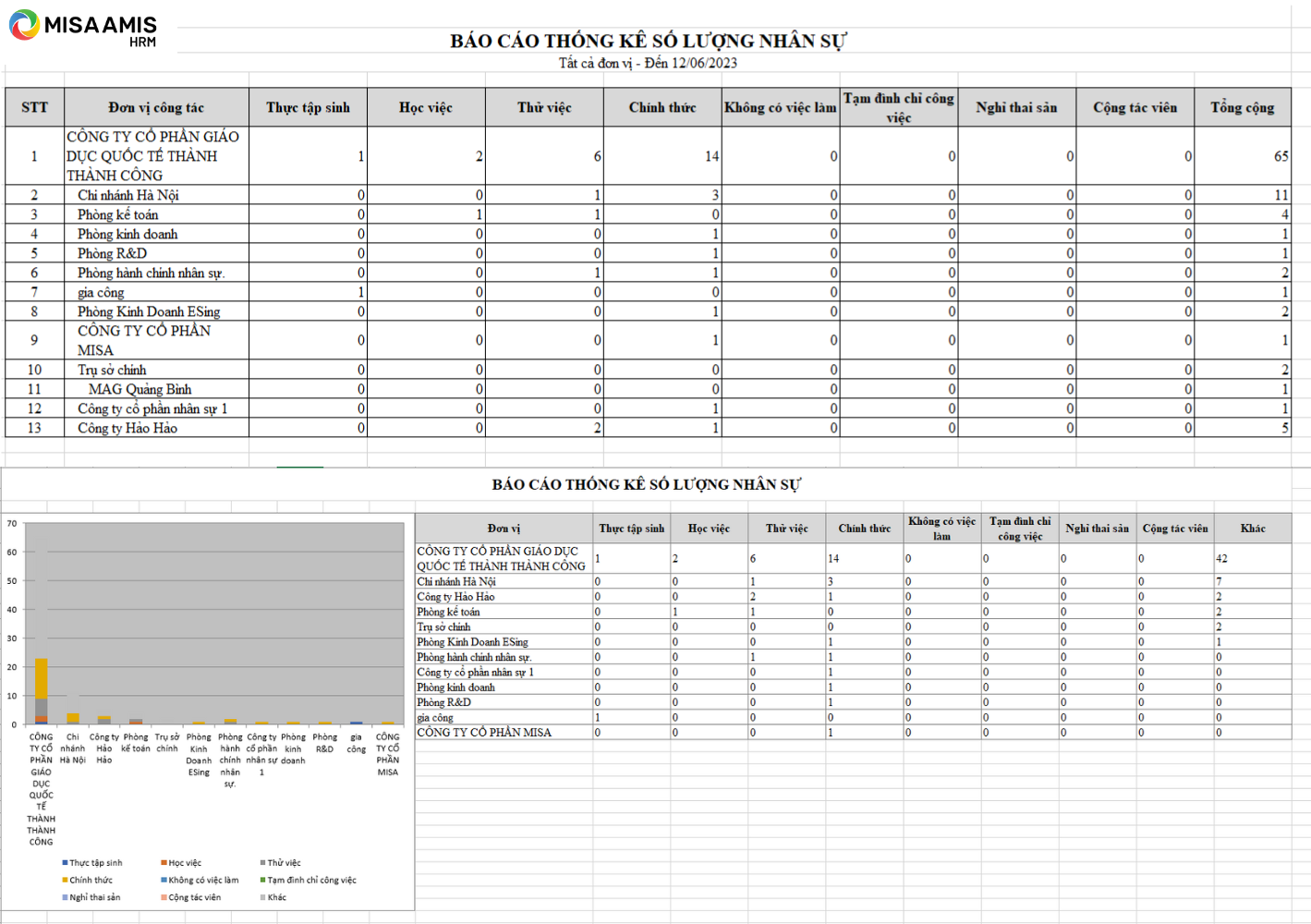
Task: Click the Khác column header in lower table
Action: (x=1252, y=529)
